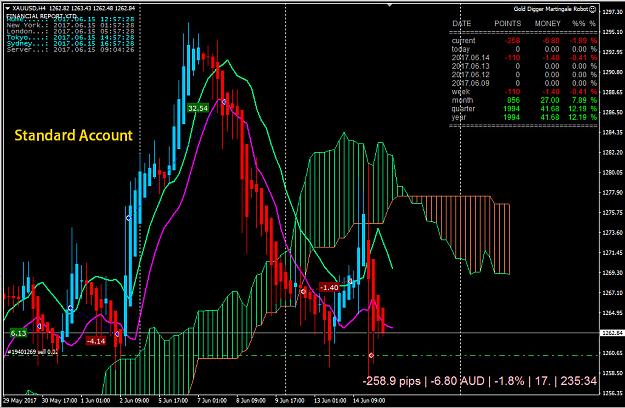Click the Standard Account yellow text
625x408 pixels.
pyautogui.click(x=74, y=135)
